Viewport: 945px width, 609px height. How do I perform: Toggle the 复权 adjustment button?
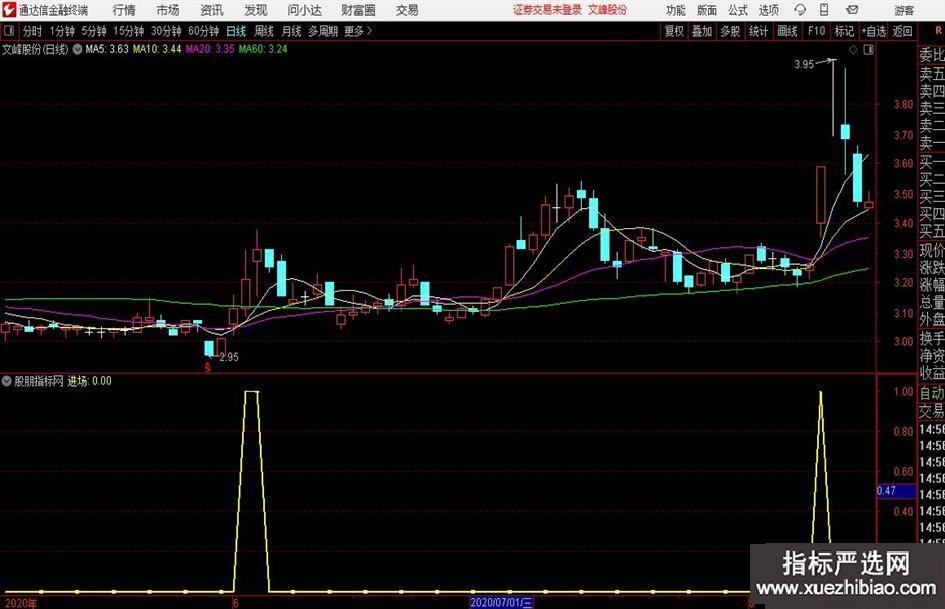coord(674,31)
